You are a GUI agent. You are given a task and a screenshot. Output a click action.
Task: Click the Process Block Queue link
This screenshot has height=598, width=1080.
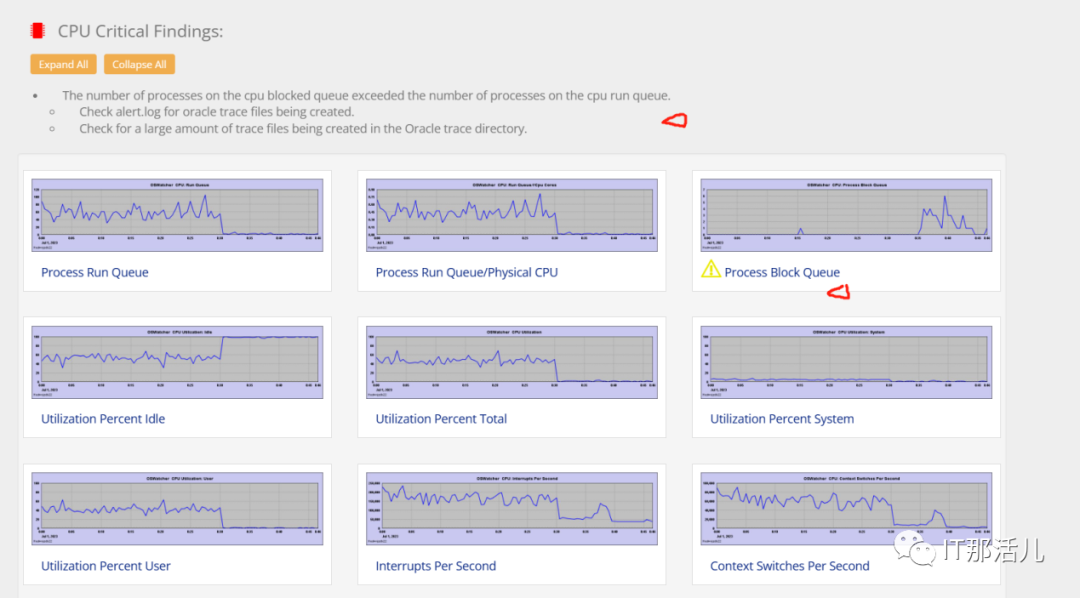point(782,272)
